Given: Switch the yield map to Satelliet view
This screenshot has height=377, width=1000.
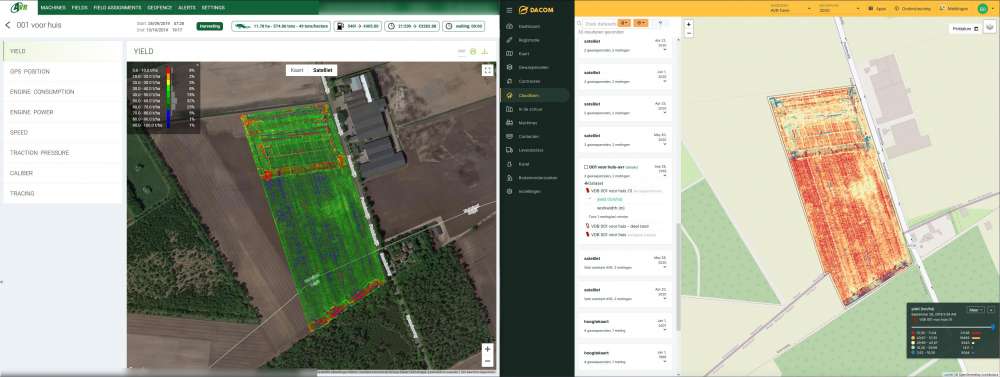Looking at the screenshot, I should point(322,70).
